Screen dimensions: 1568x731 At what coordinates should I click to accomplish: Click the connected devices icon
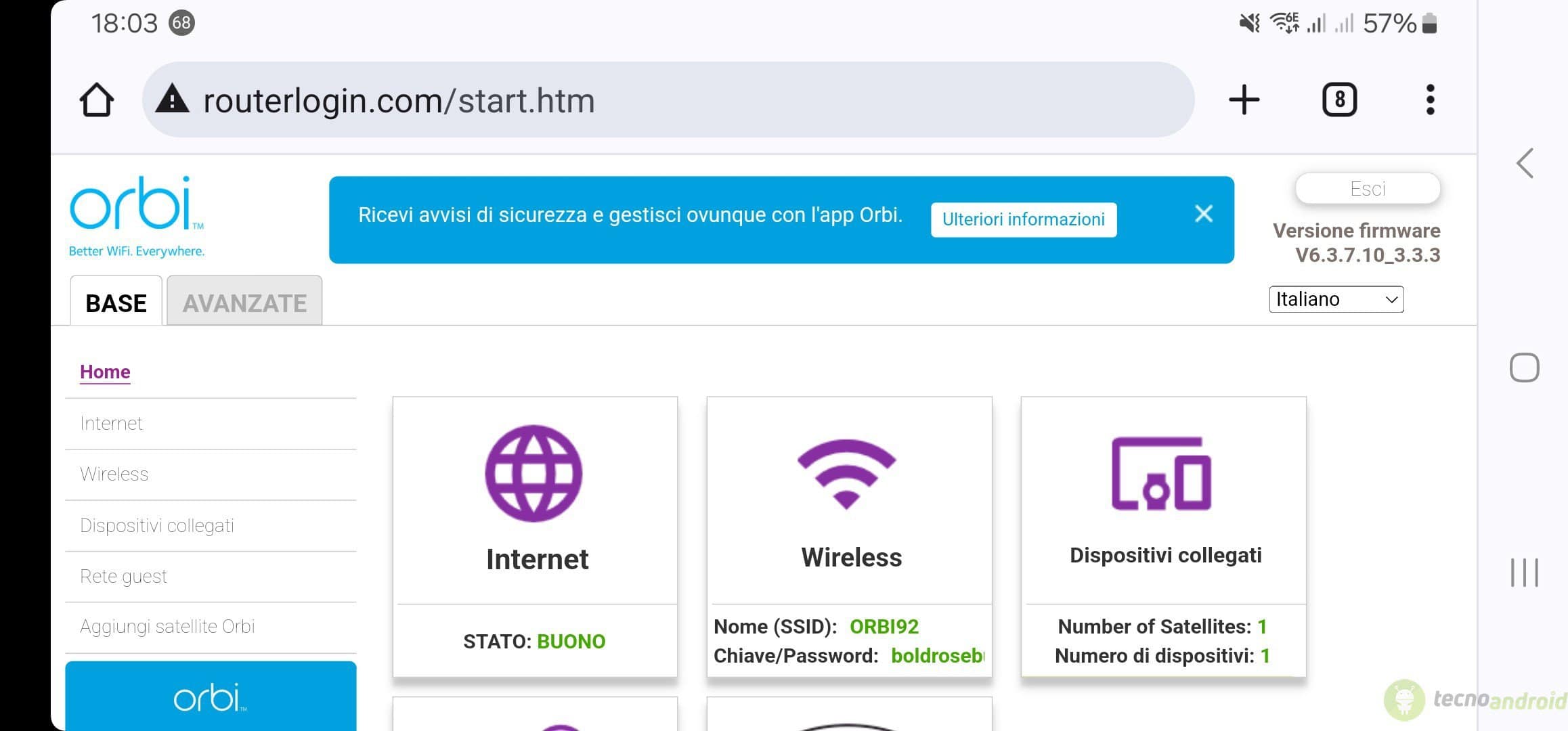tap(1162, 474)
